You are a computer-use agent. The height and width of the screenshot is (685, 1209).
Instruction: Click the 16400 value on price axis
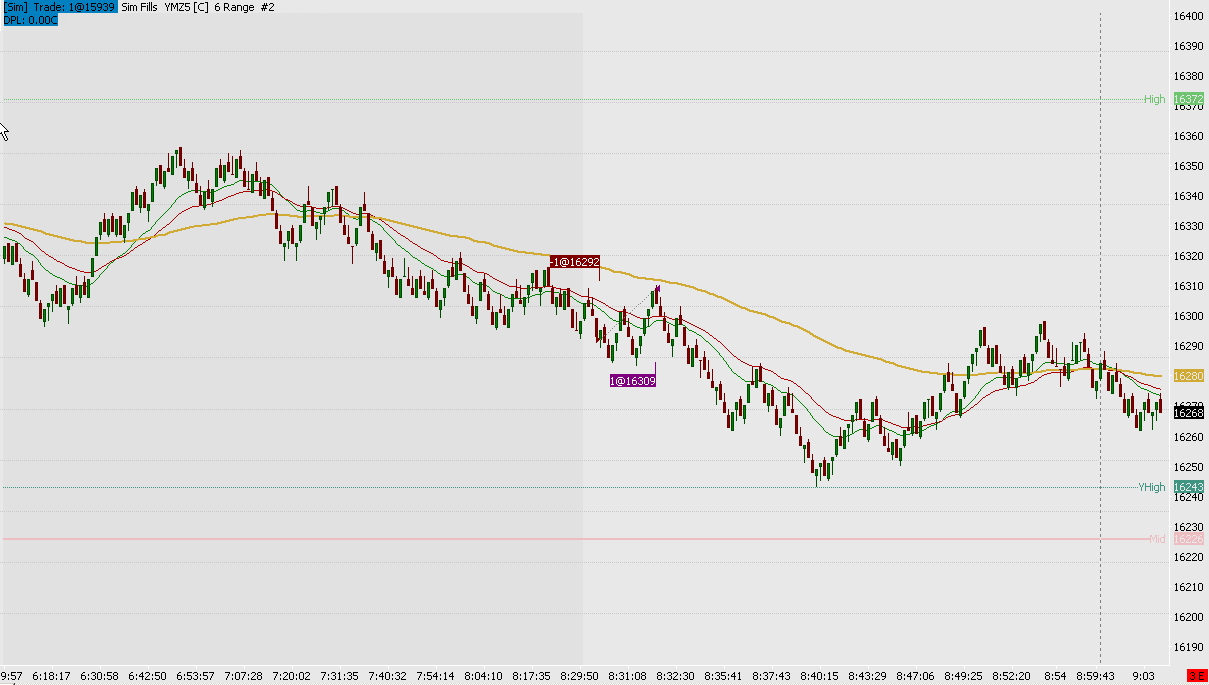[x=1188, y=16]
